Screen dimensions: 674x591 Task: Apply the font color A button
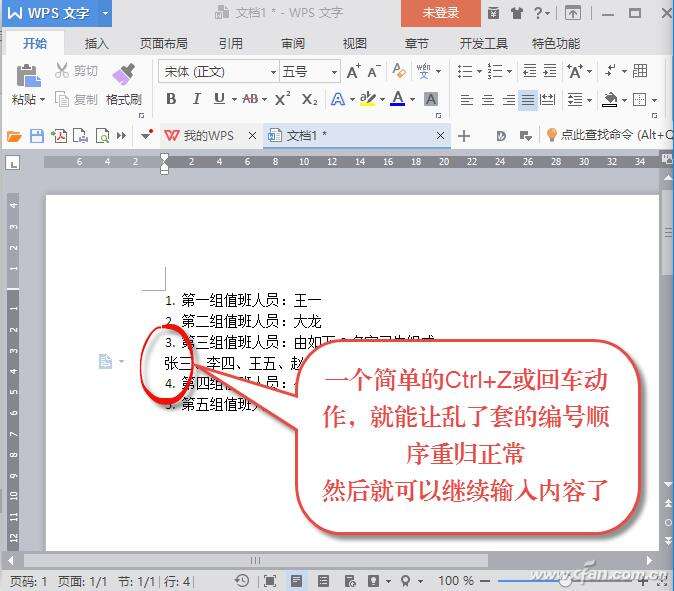coord(398,99)
